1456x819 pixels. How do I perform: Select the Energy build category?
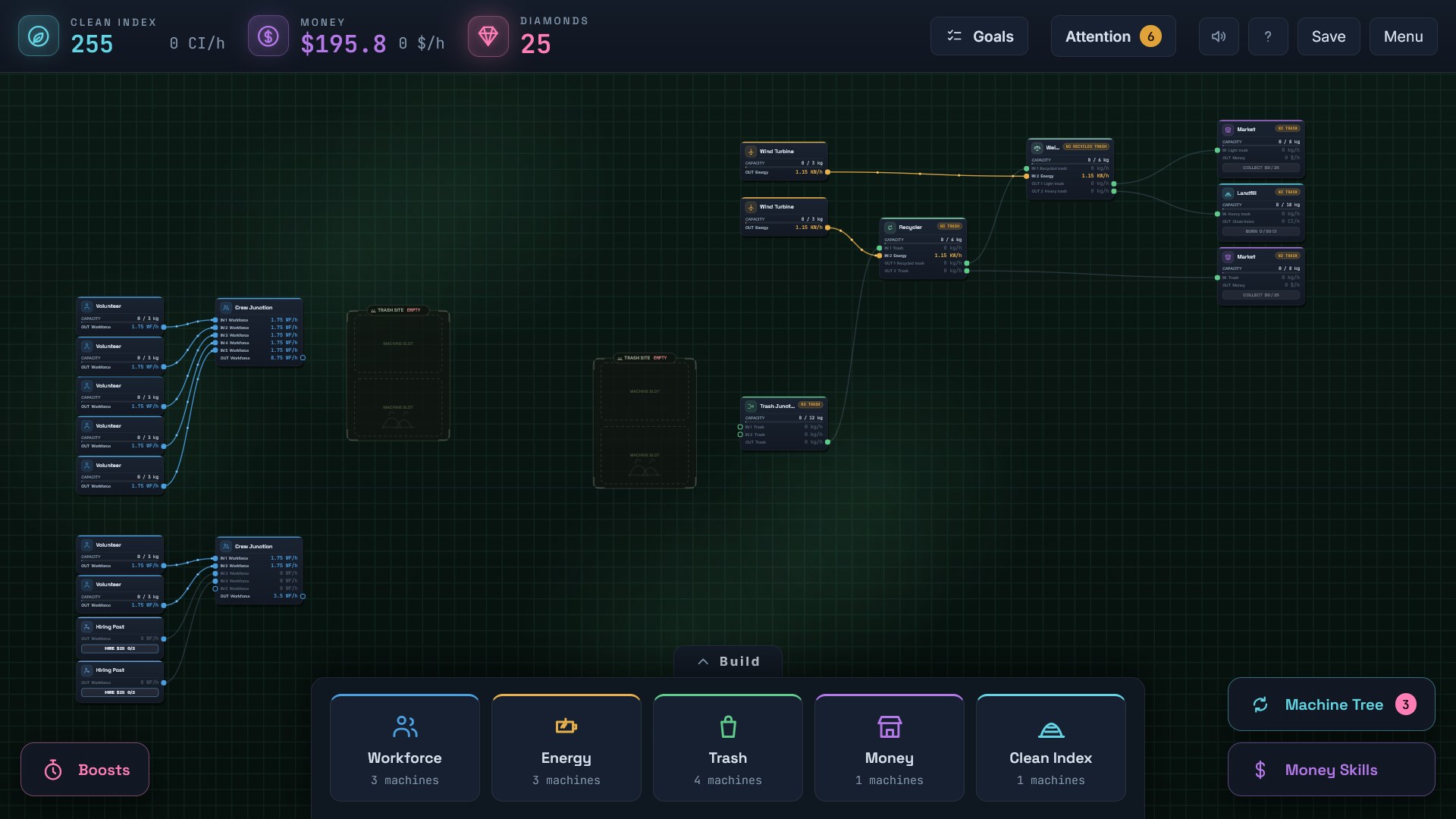coord(566,748)
